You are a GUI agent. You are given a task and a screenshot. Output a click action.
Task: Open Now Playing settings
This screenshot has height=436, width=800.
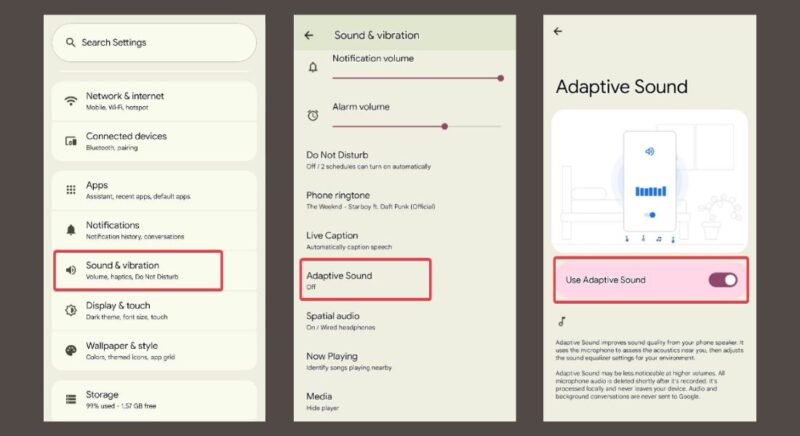404,362
